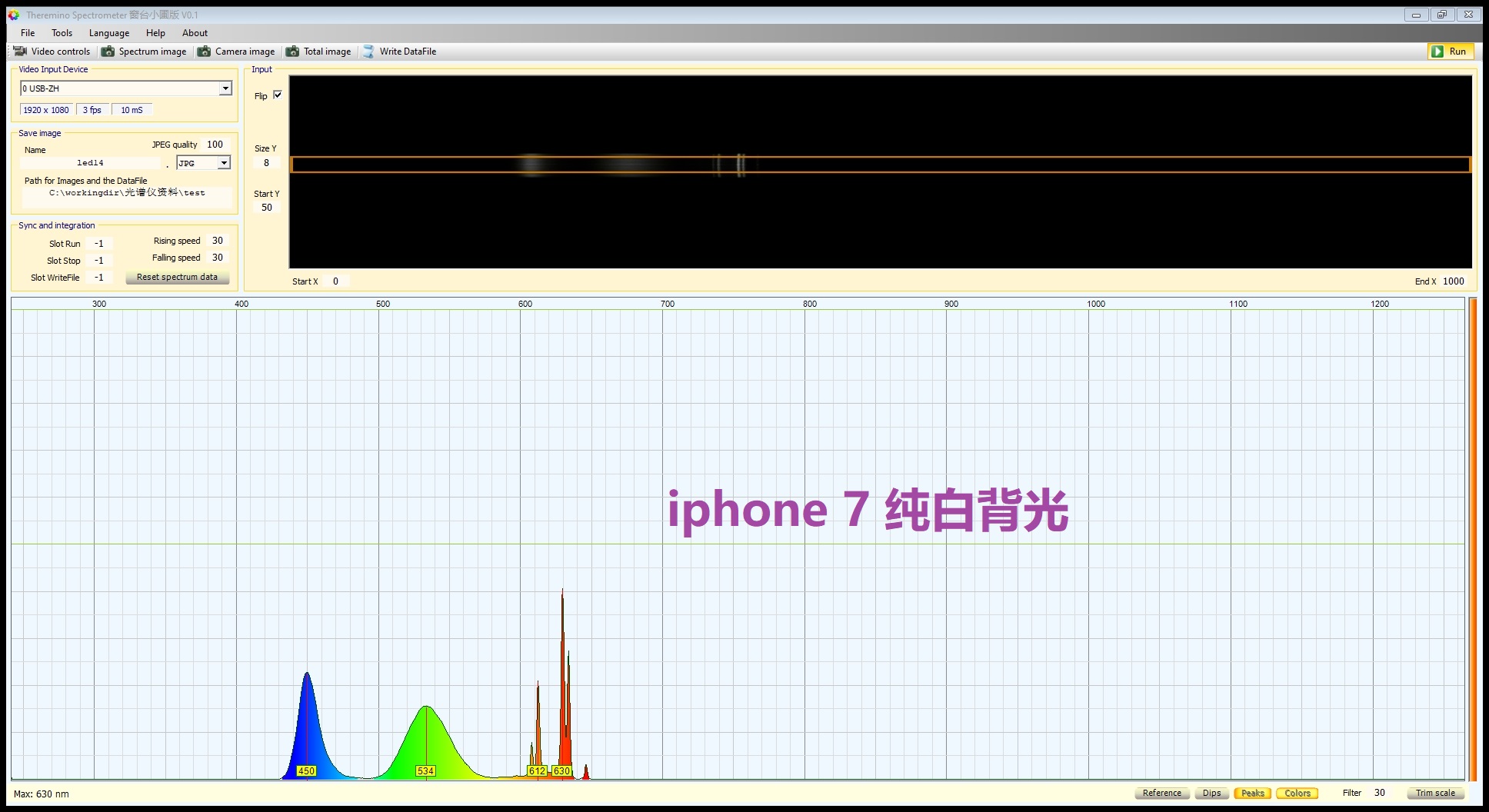Click the 450 nm peak label
The height and width of the screenshot is (812, 1489).
(x=306, y=770)
